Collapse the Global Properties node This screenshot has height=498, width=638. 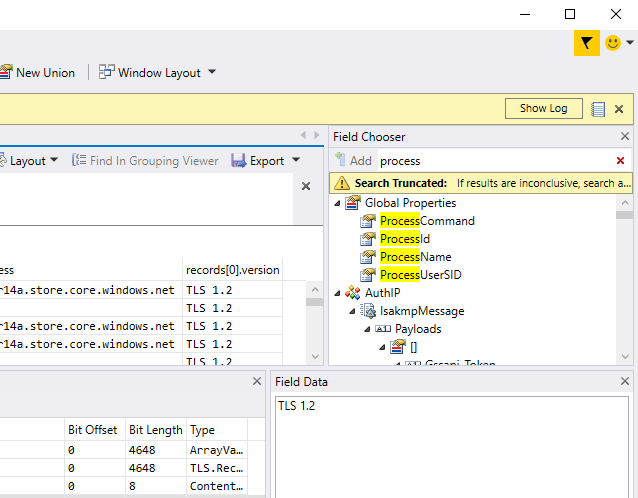[x=337, y=203]
